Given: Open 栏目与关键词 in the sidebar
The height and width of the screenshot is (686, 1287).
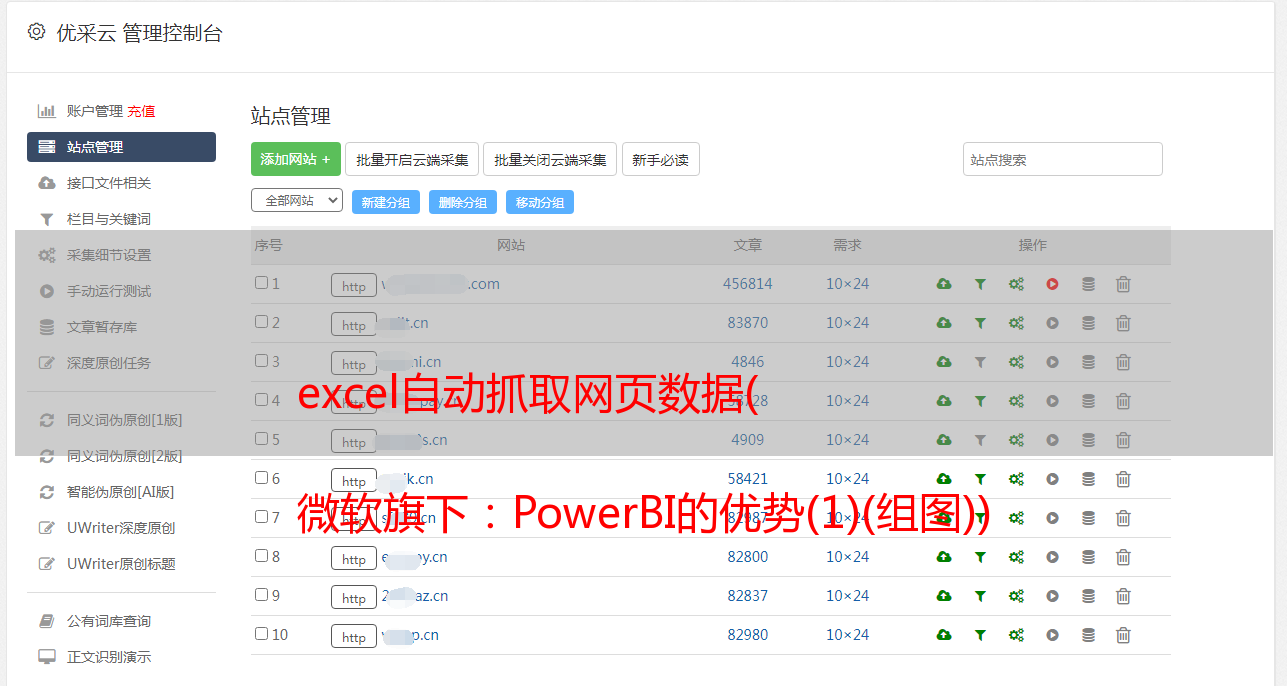Looking at the screenshot, I should (x=109, y=219).
